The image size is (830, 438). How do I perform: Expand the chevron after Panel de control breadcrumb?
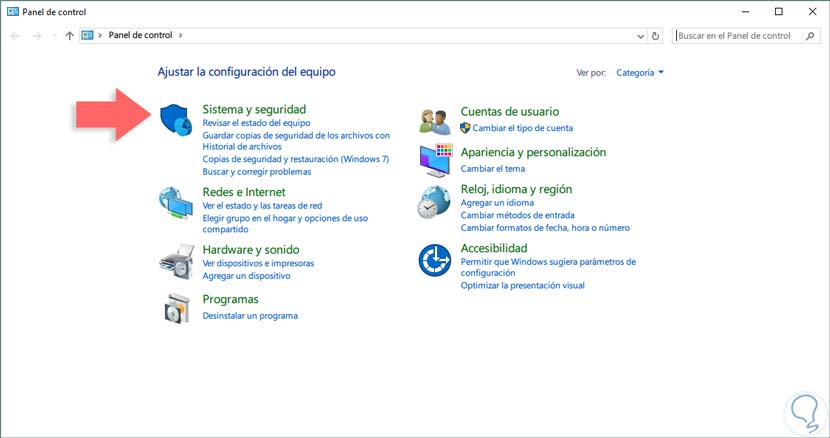coord(181,35)
